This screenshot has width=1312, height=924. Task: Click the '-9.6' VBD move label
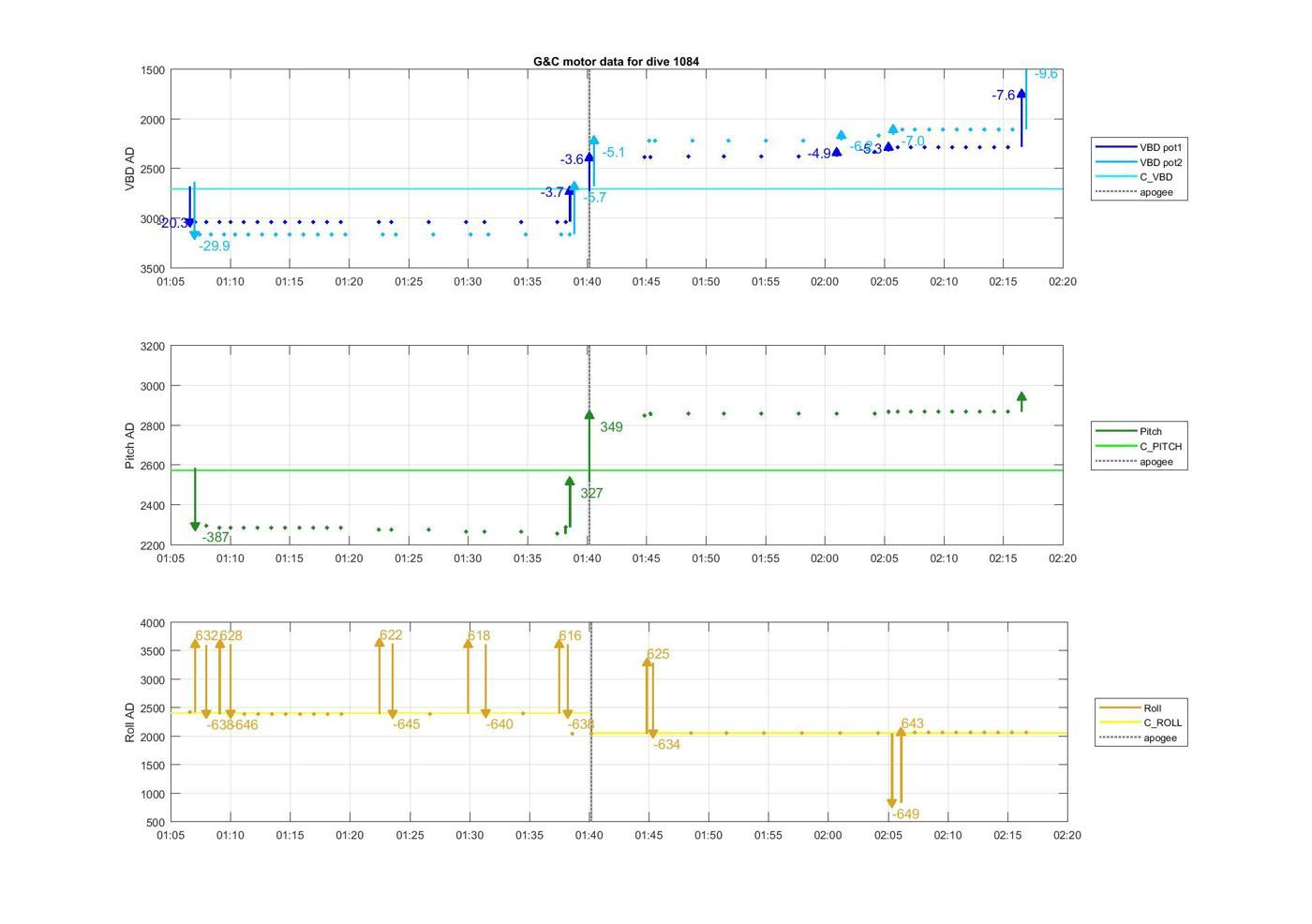1046,74
